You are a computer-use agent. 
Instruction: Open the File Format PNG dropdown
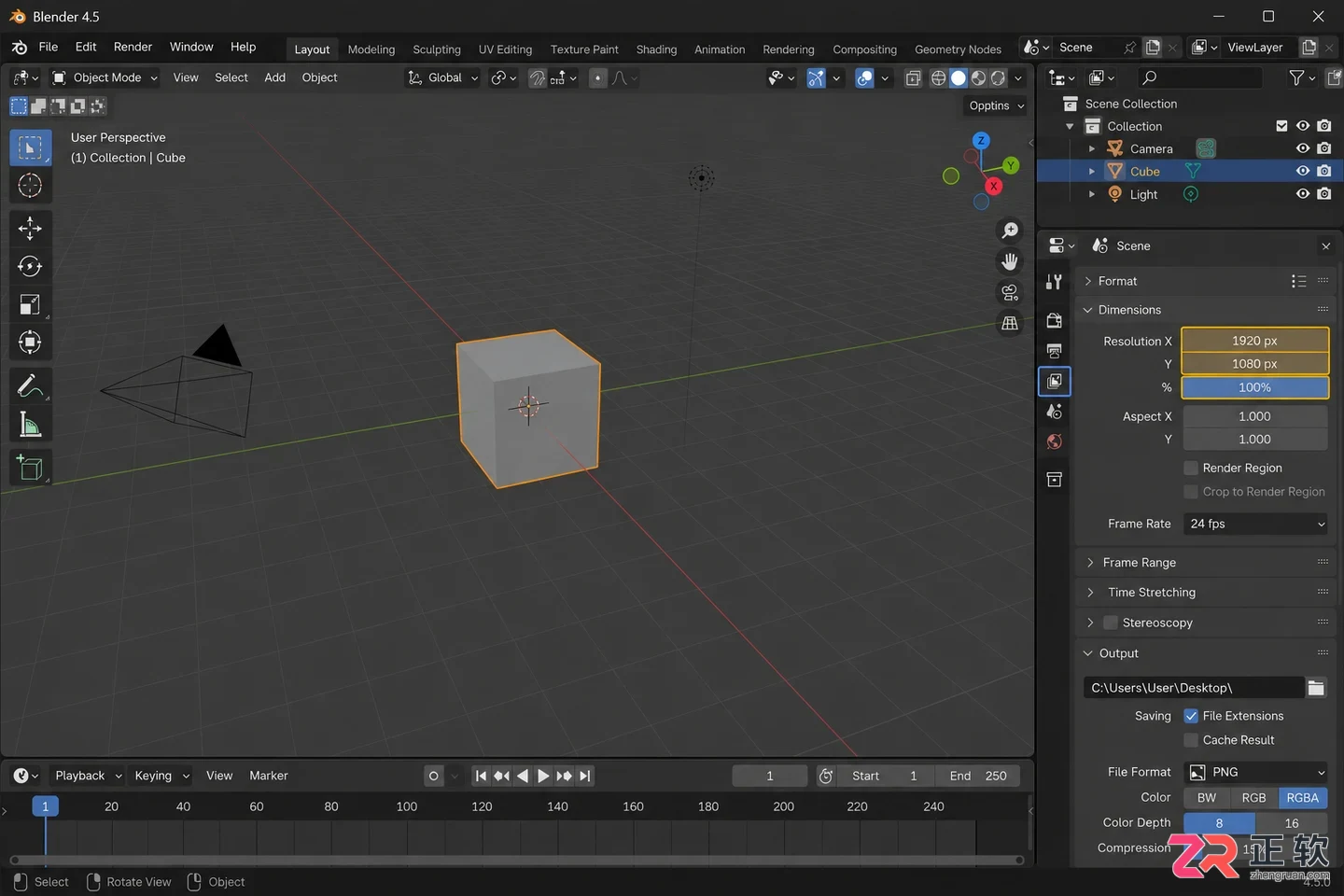[x=1256, y=772]
